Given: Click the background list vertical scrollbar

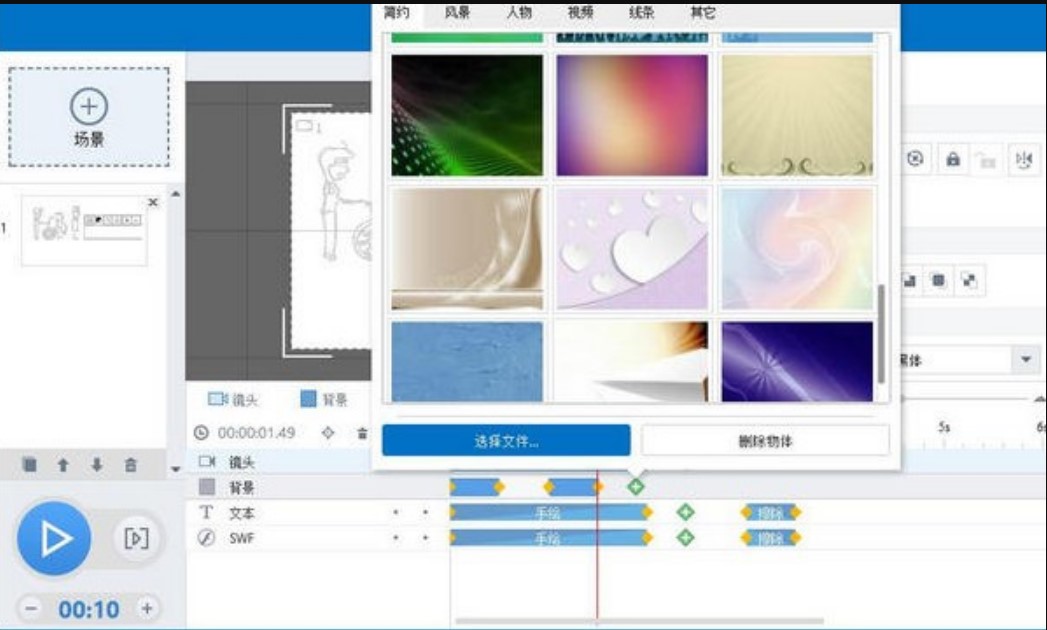Looking at the screenshot, I should (x=881, y=334).
